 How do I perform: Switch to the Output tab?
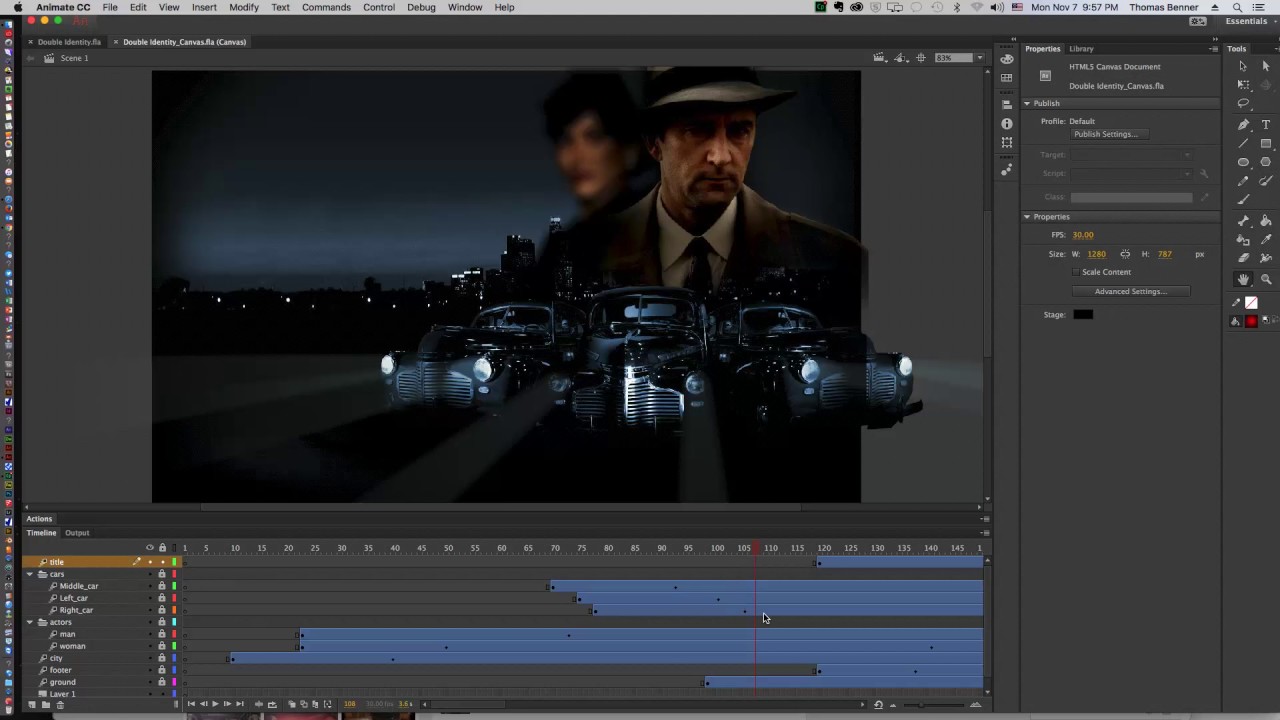point(77,533)
